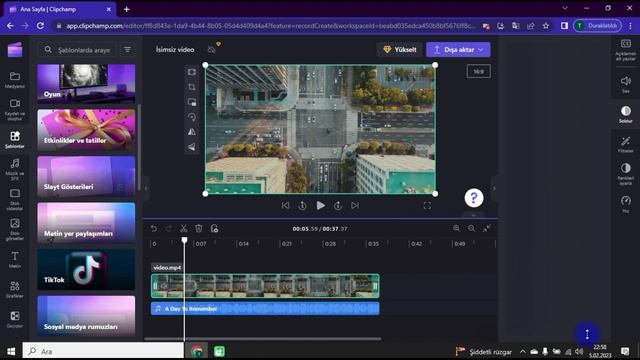The width and height of the screenshot is (640, 360).
Task: Collapse the timeline with the small chevron
Action: point(473,215)
